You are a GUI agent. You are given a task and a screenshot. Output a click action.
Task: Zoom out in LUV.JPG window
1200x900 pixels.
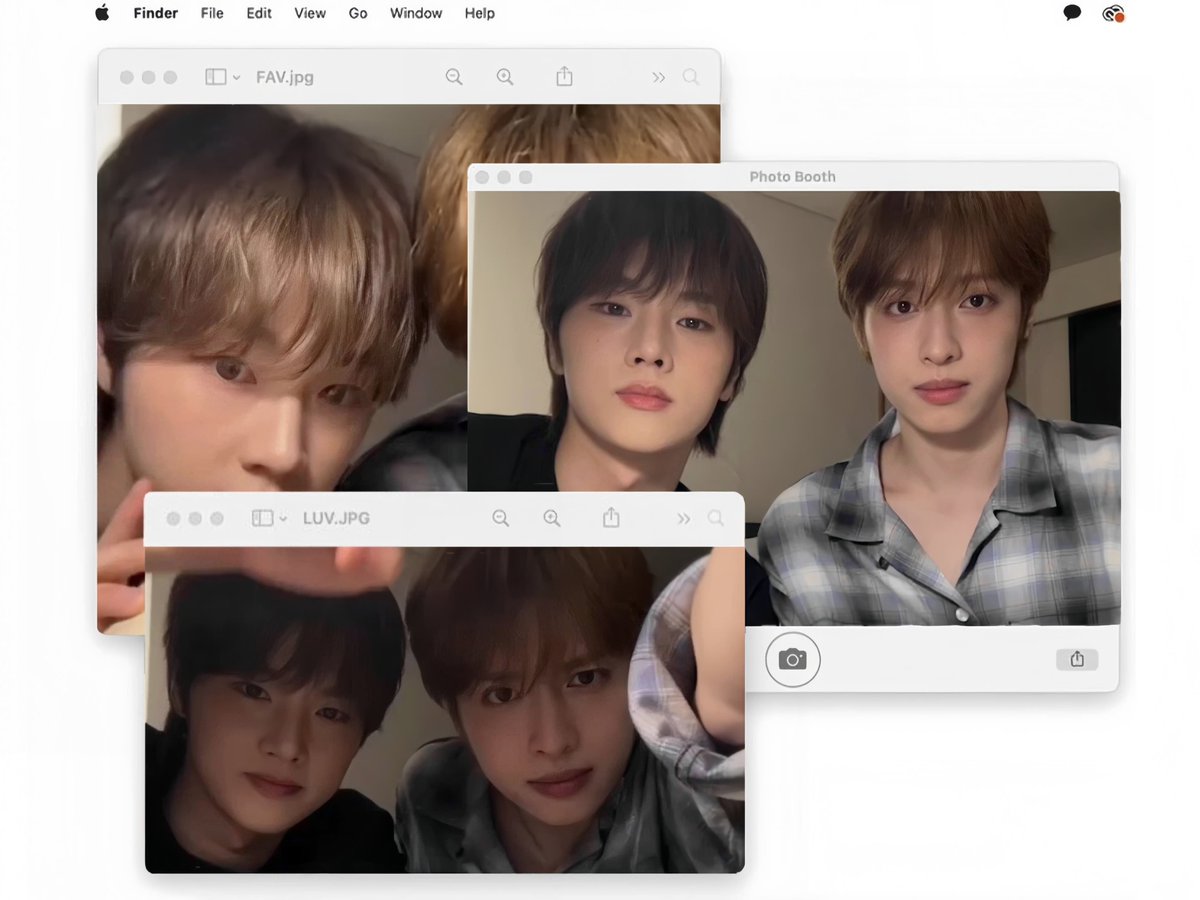click(x=501, y=518)
